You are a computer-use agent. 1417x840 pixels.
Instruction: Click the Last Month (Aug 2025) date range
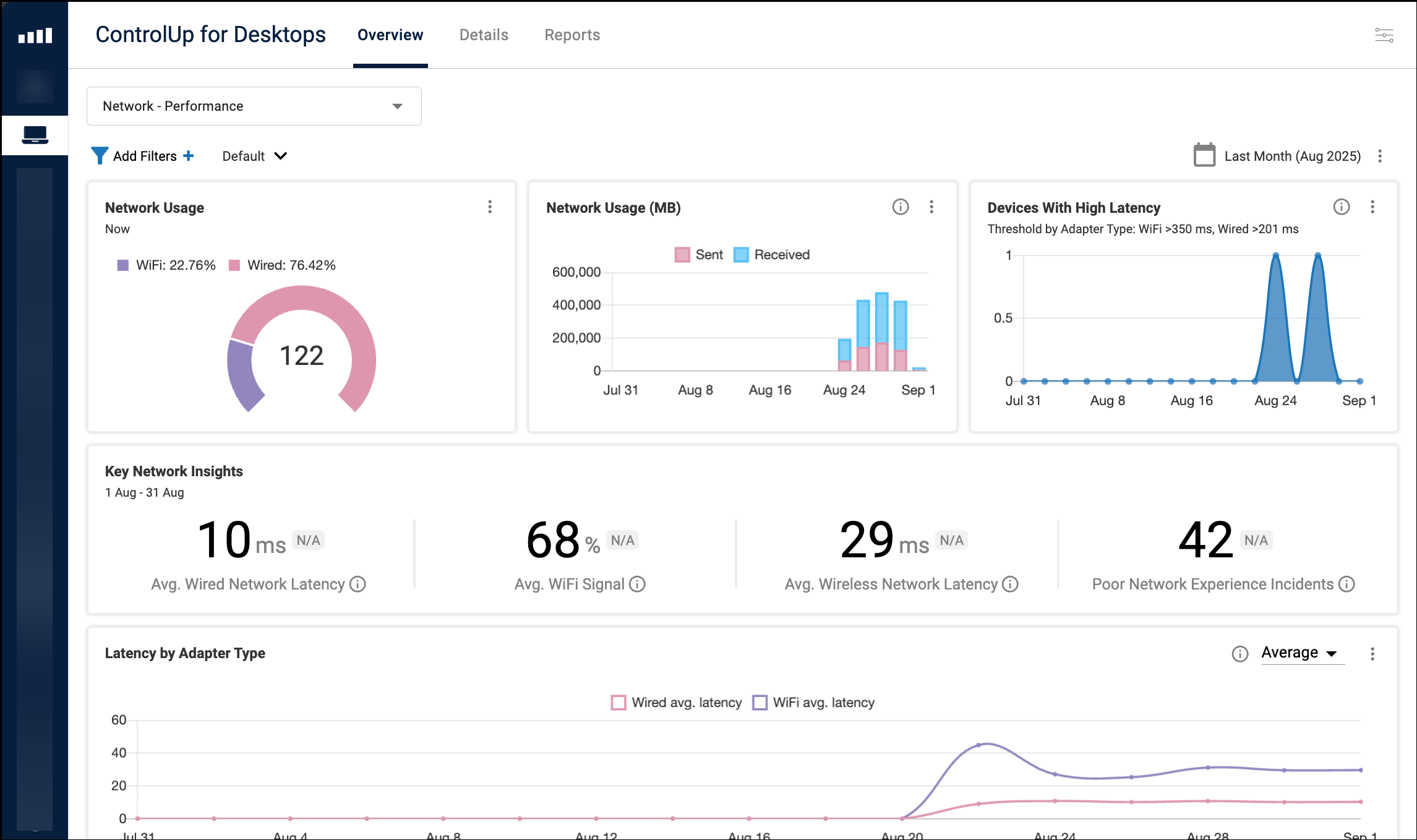1293,156
